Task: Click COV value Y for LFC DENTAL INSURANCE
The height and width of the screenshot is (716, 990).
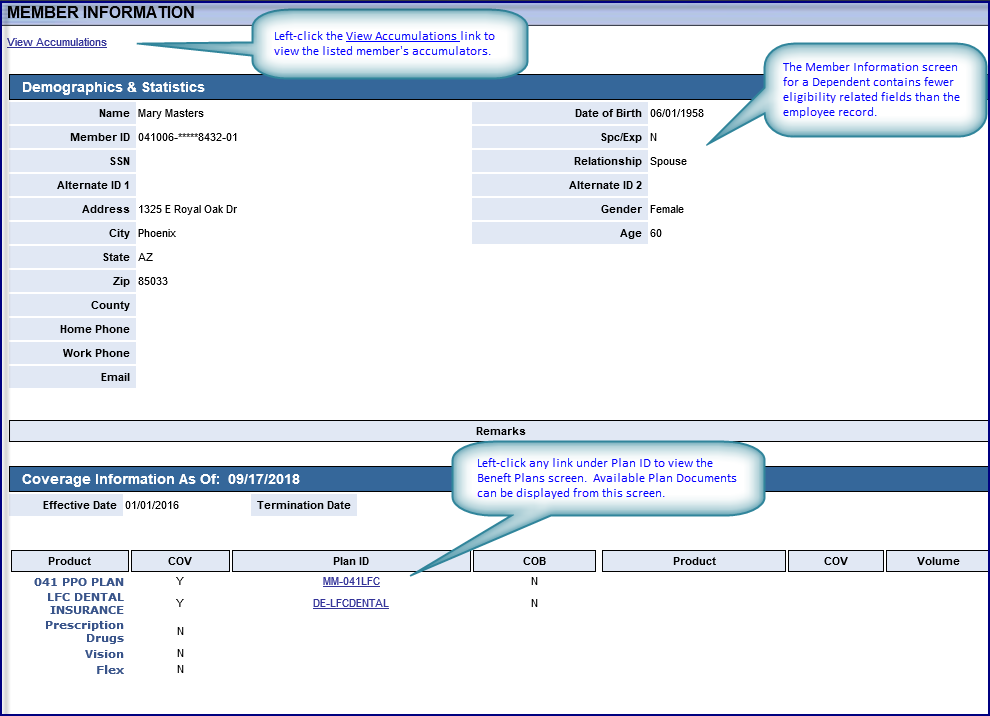Action: point(180,604)
